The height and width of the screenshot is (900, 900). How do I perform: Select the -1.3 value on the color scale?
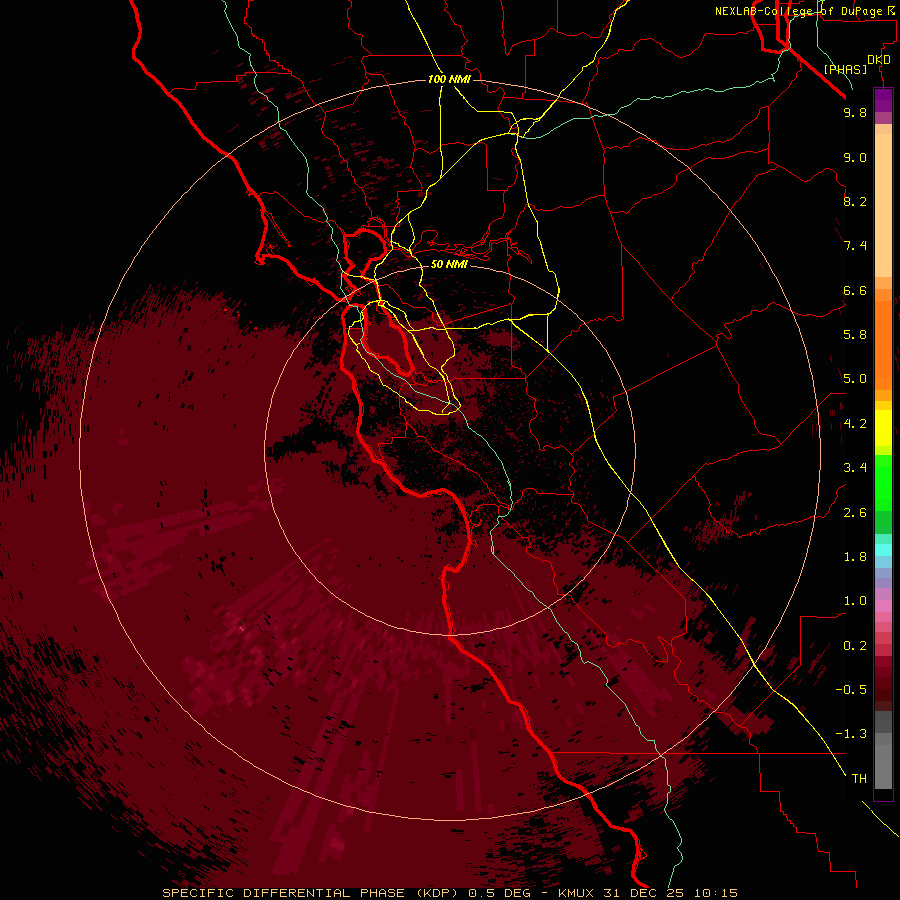851,734
